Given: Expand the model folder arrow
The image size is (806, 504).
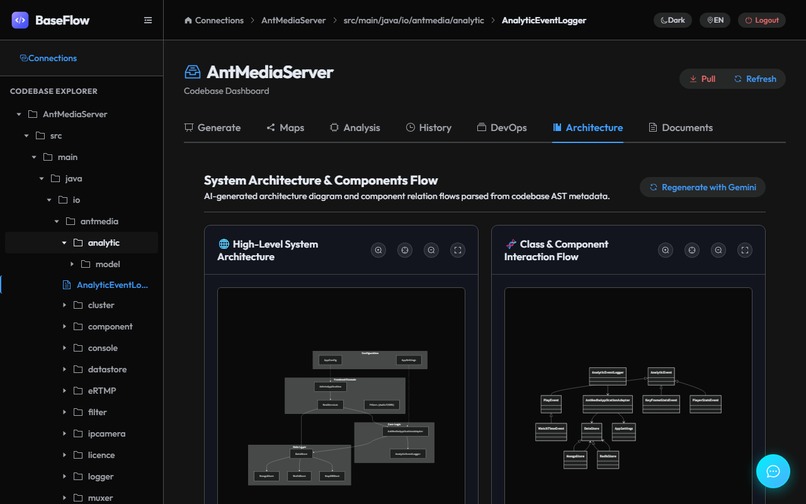Looking at the screenshot, I should 71,264.
